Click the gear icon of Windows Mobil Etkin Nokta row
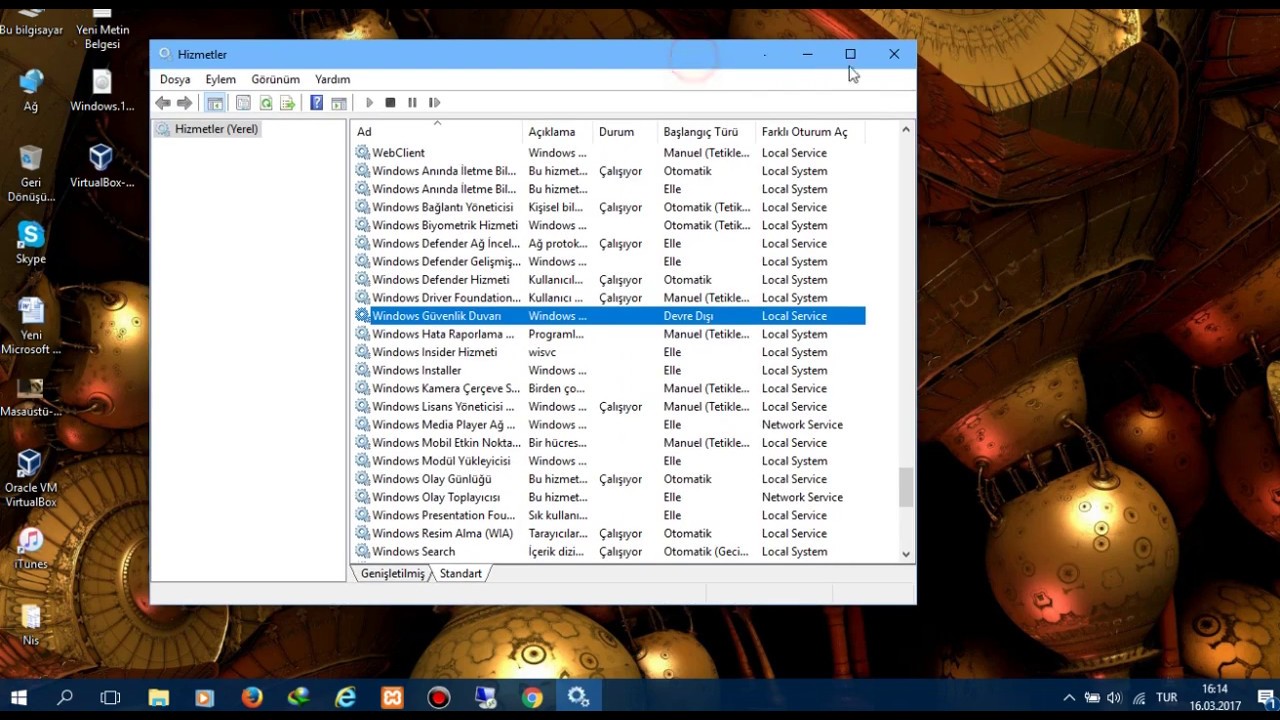 click(x=362, y=443)
